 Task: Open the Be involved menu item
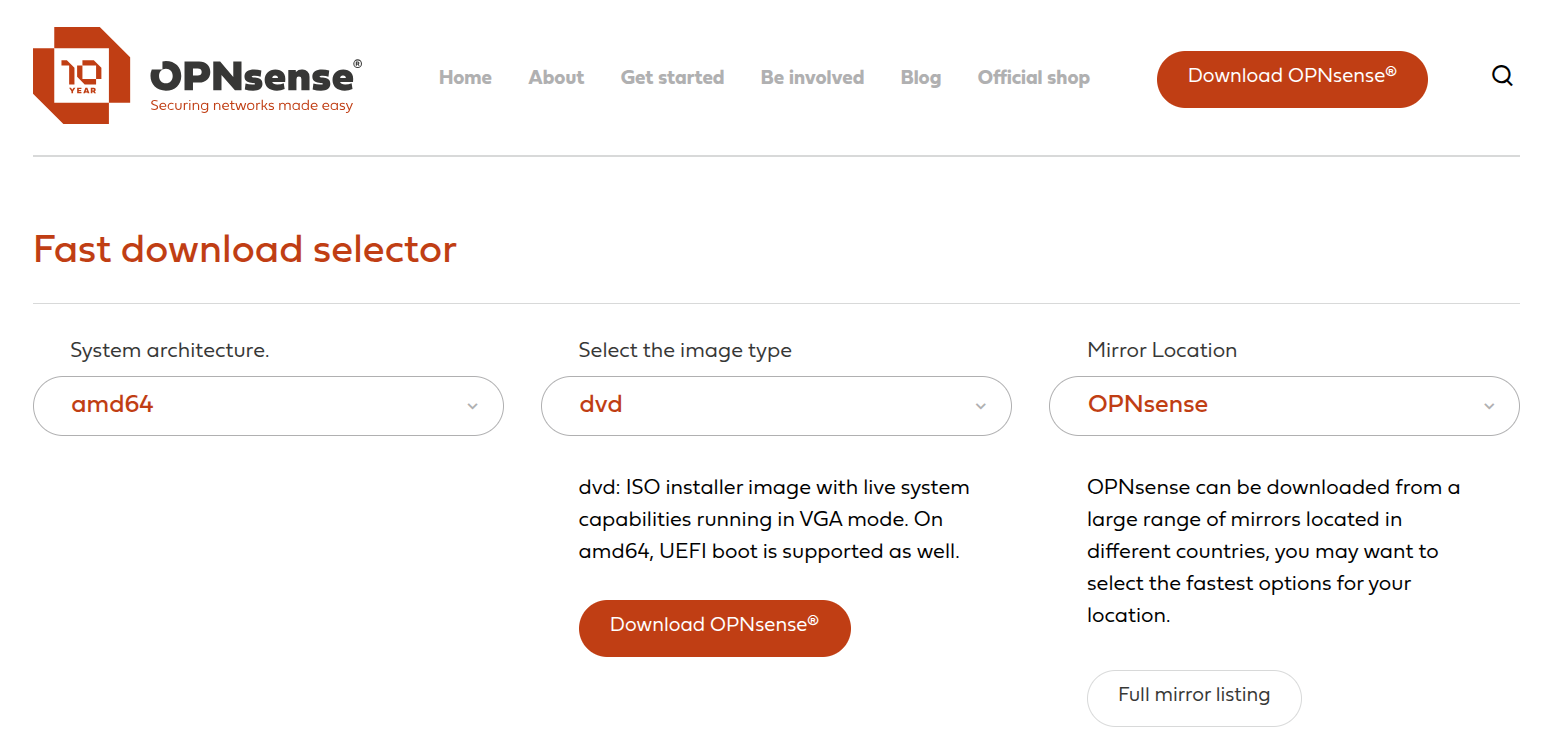[812, 78]
